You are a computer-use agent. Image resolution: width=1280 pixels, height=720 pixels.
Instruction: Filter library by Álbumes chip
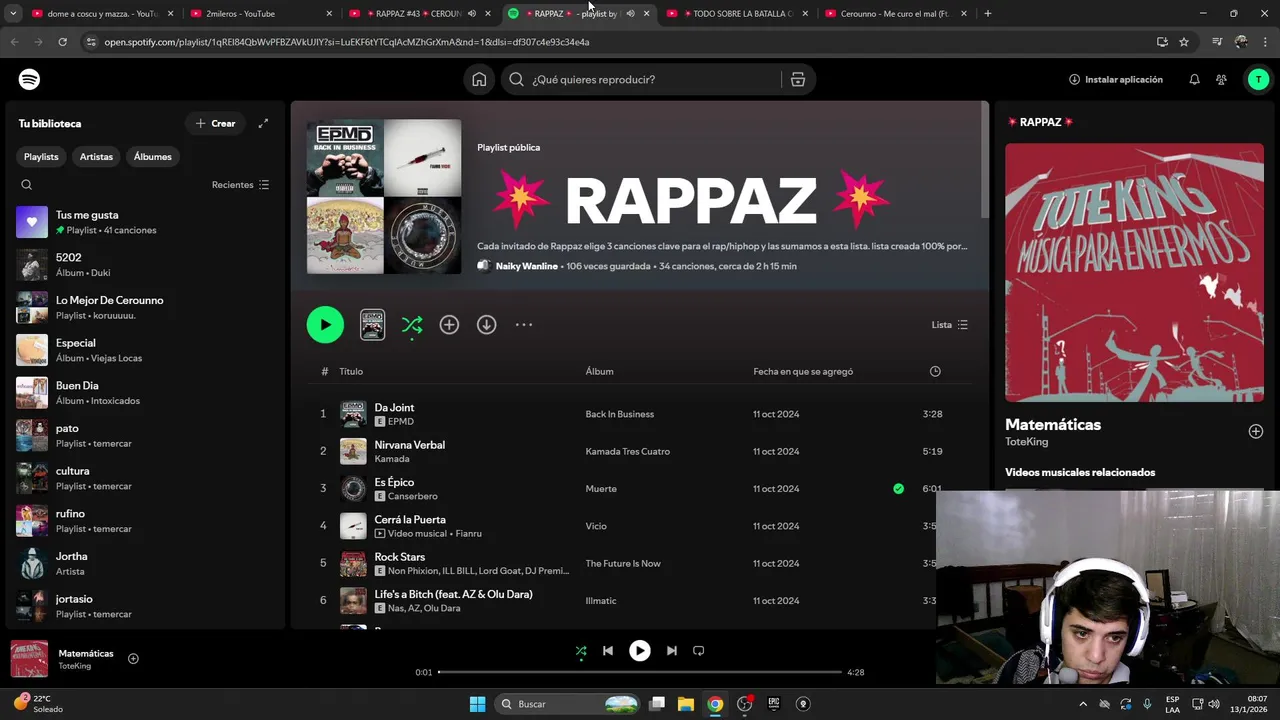click(153, 157)
